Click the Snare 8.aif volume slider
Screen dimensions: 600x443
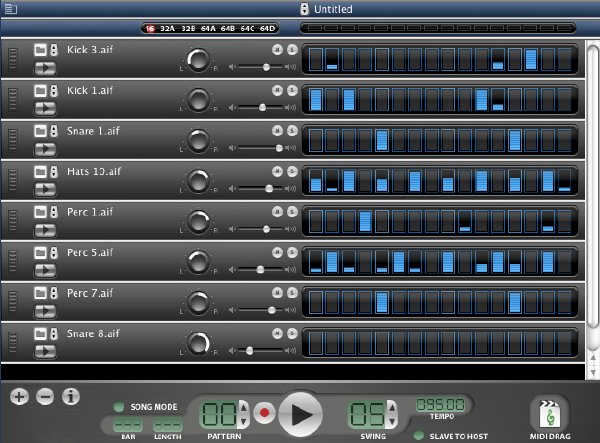tap(262, 350)
